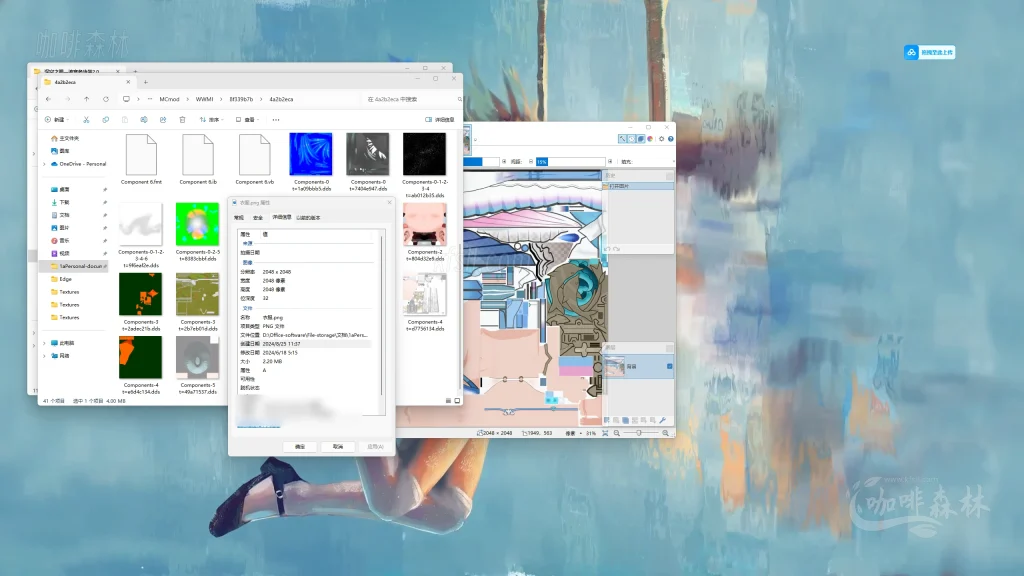Viewport: 1024px width, 576px height.
Task: Click plus button beside the 15% field
Action: pos(610,161)
